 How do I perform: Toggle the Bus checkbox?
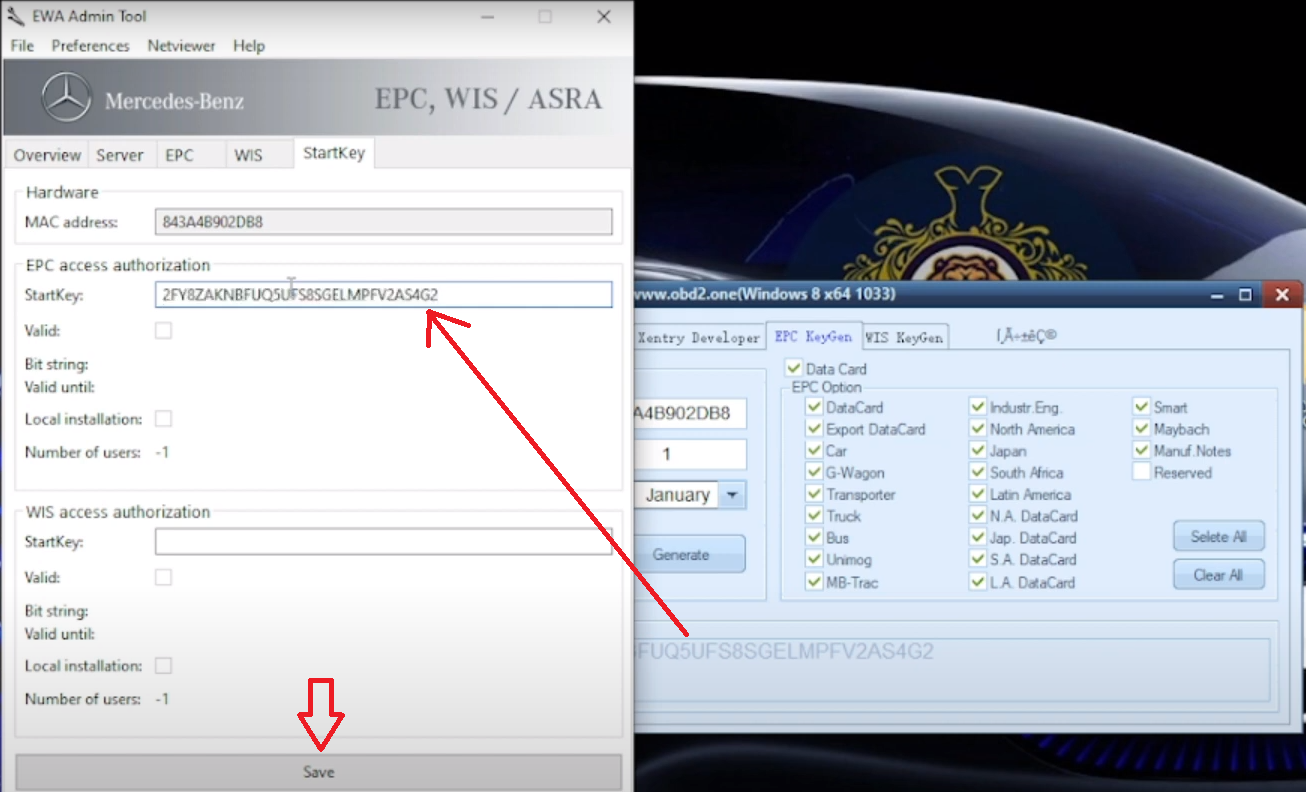[x=814, y=538]
